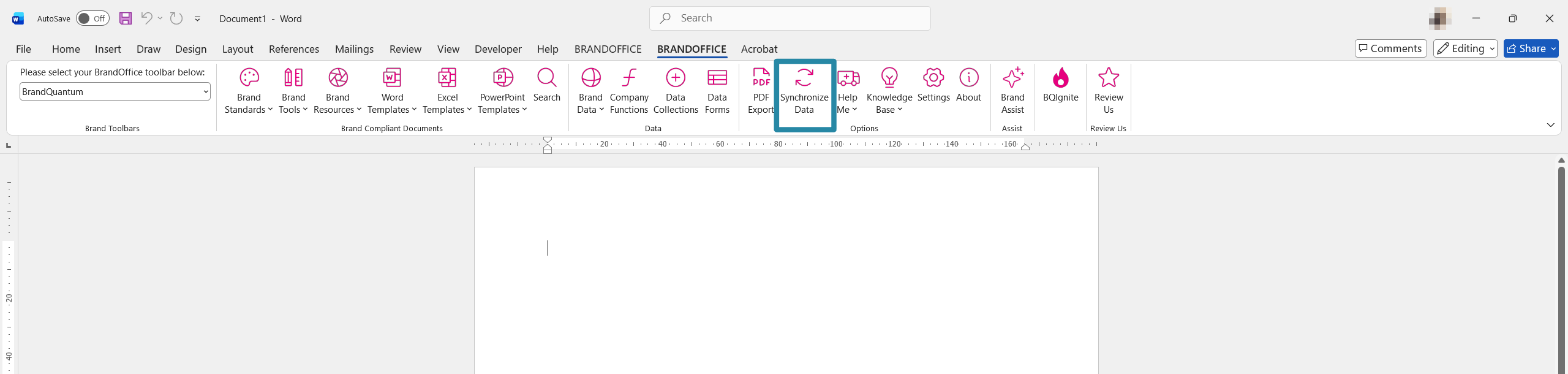The width and height of the screenshot is (1568, 374).
Task: Switch to the Home tab
Action: (x=66, y=49)
